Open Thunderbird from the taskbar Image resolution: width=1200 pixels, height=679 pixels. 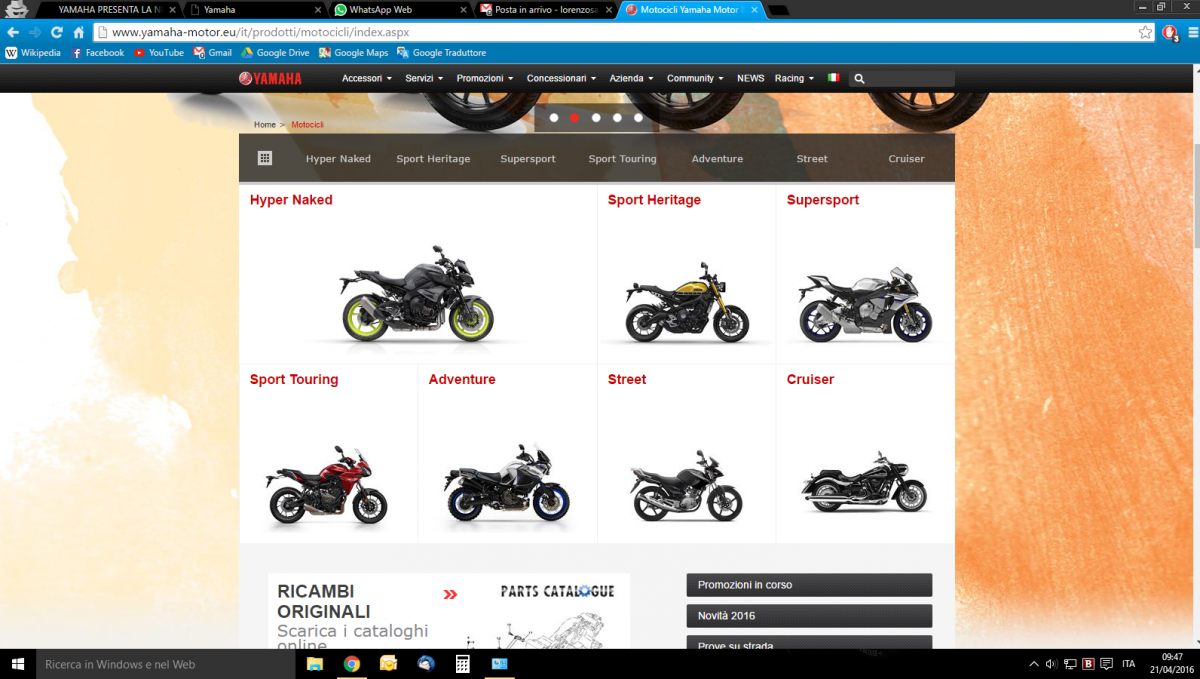click(426, 664)
